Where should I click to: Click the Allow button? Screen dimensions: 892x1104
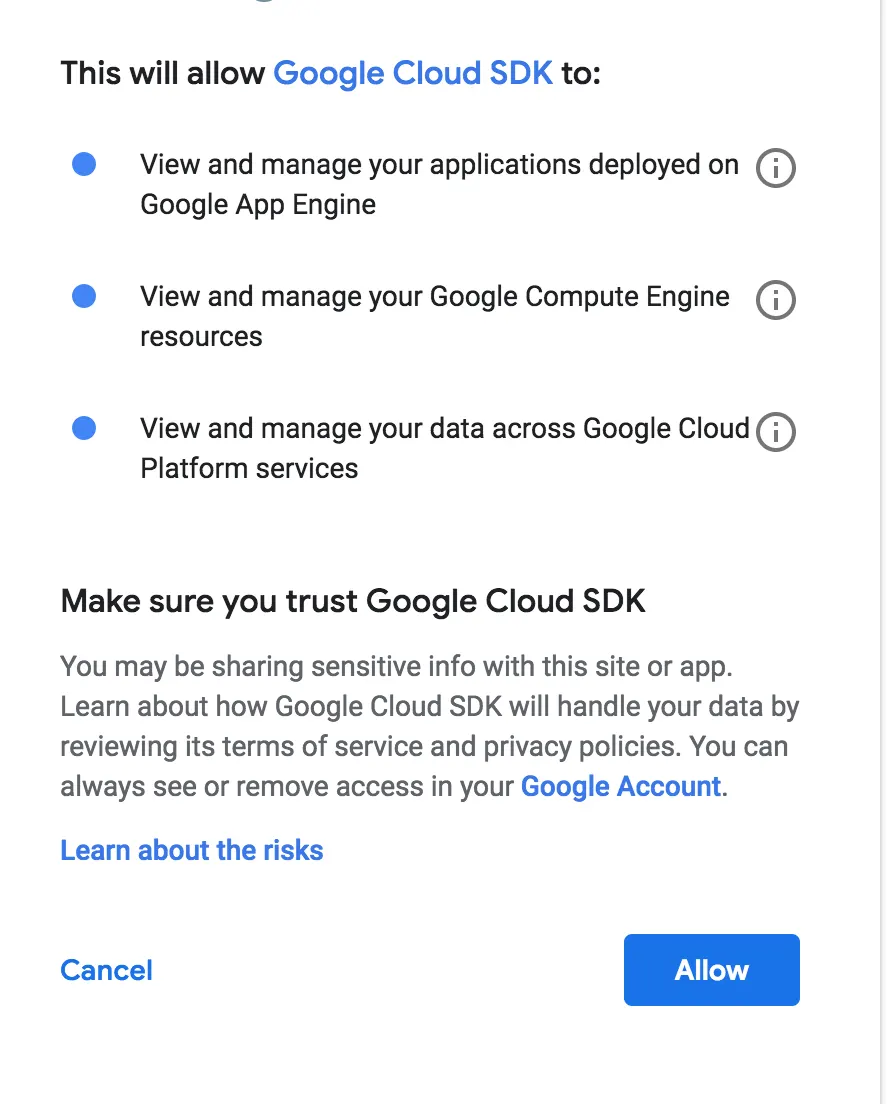point(711,969)
